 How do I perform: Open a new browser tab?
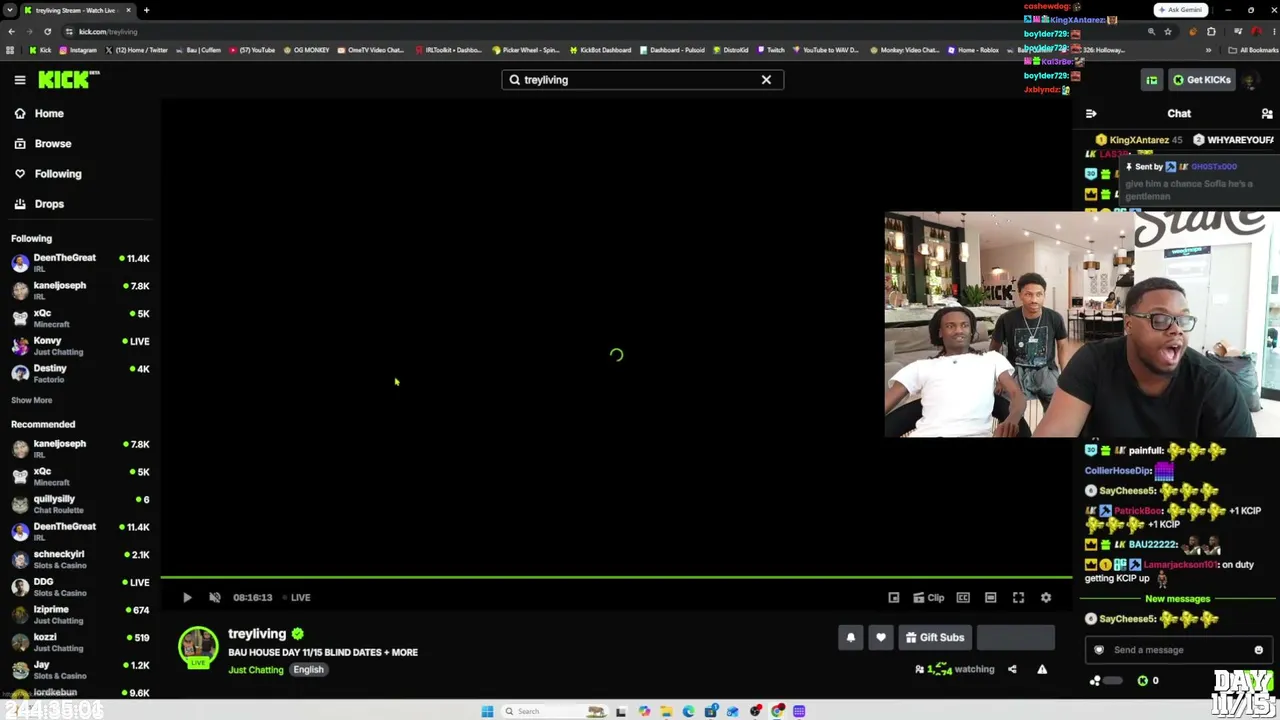click(146, 10)
